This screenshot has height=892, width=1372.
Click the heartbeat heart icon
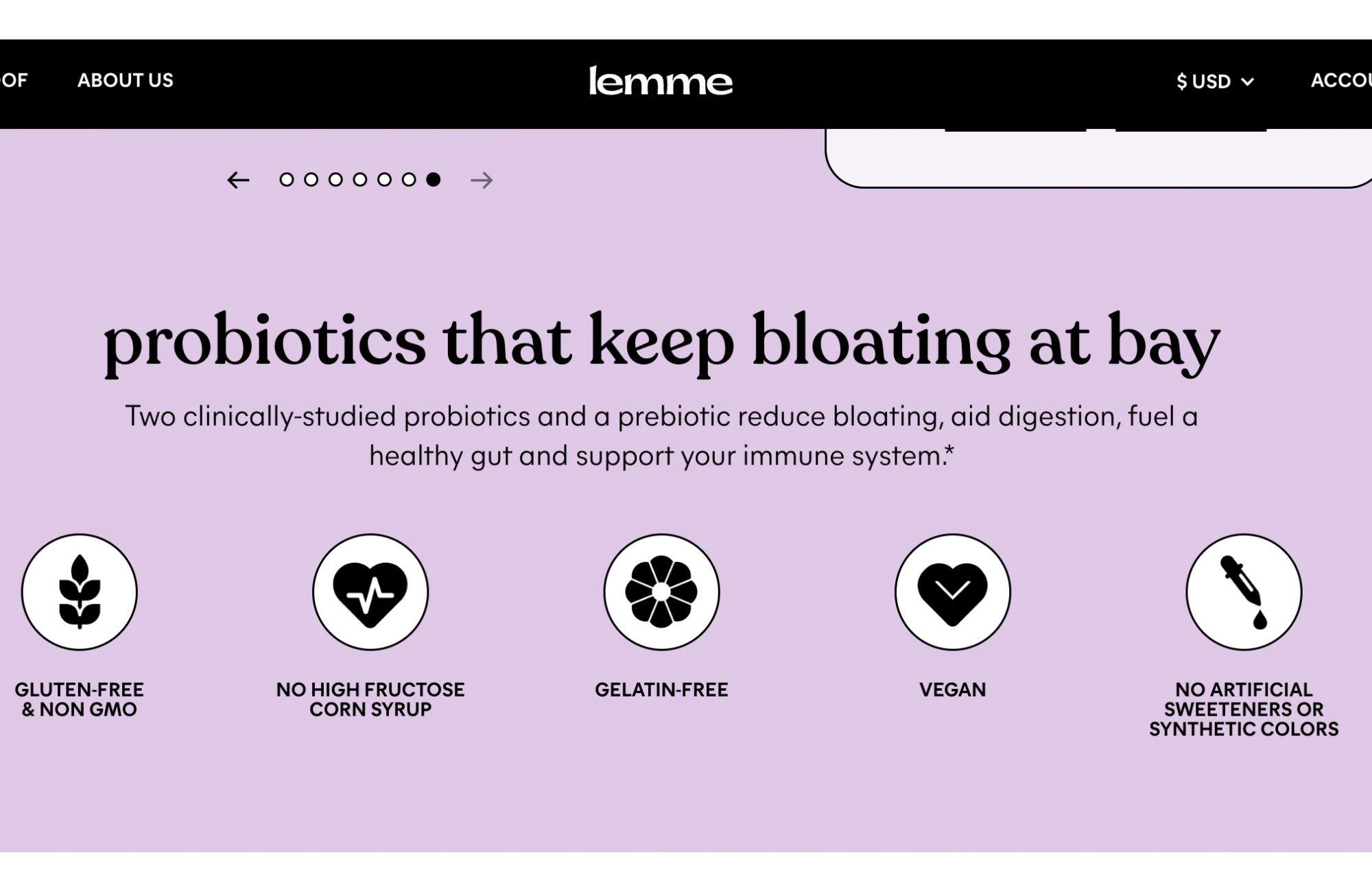370,592
